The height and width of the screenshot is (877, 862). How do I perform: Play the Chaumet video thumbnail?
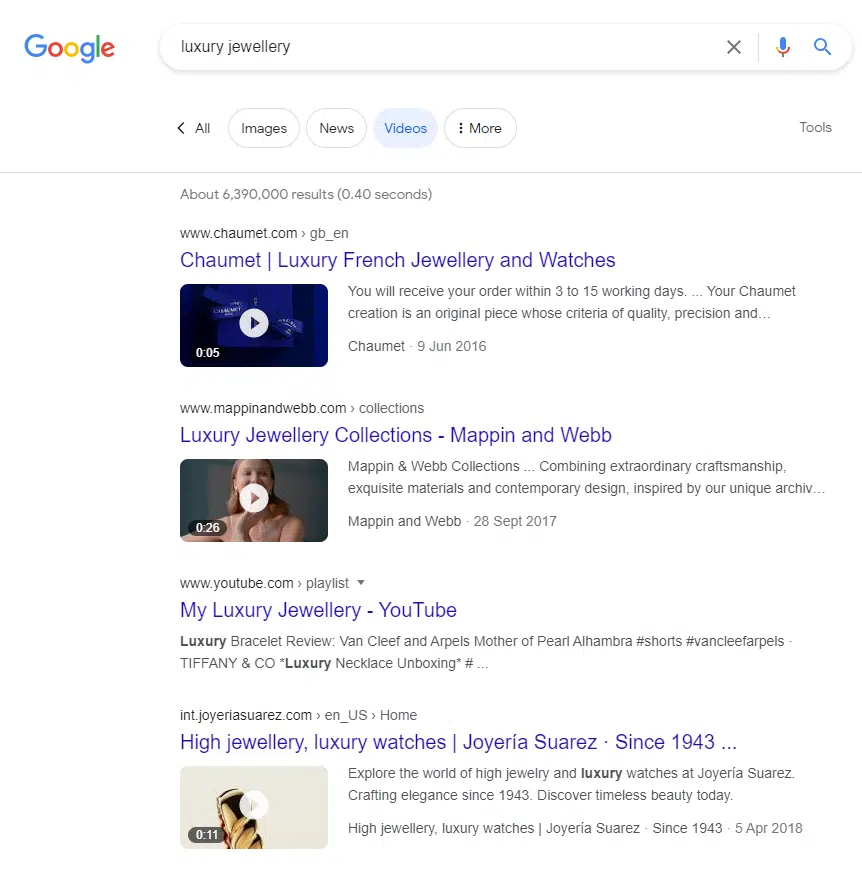(253, 325)
